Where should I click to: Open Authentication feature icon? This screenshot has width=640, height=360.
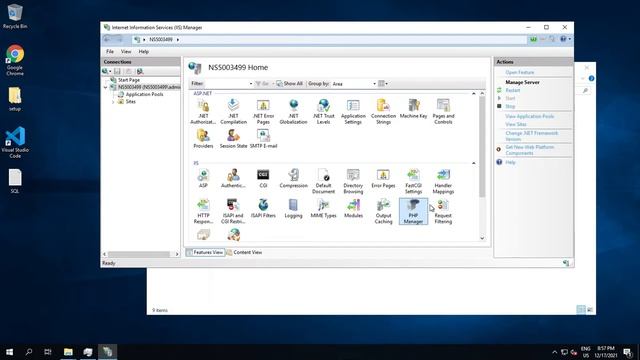(x=233, y=178)
